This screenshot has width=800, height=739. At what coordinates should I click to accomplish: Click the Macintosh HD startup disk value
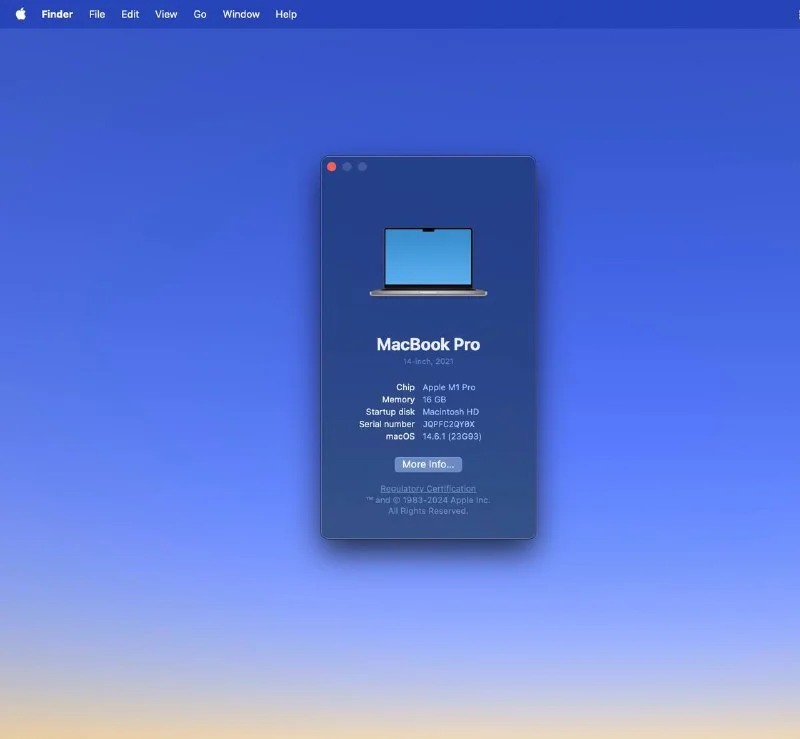[451, 412]
